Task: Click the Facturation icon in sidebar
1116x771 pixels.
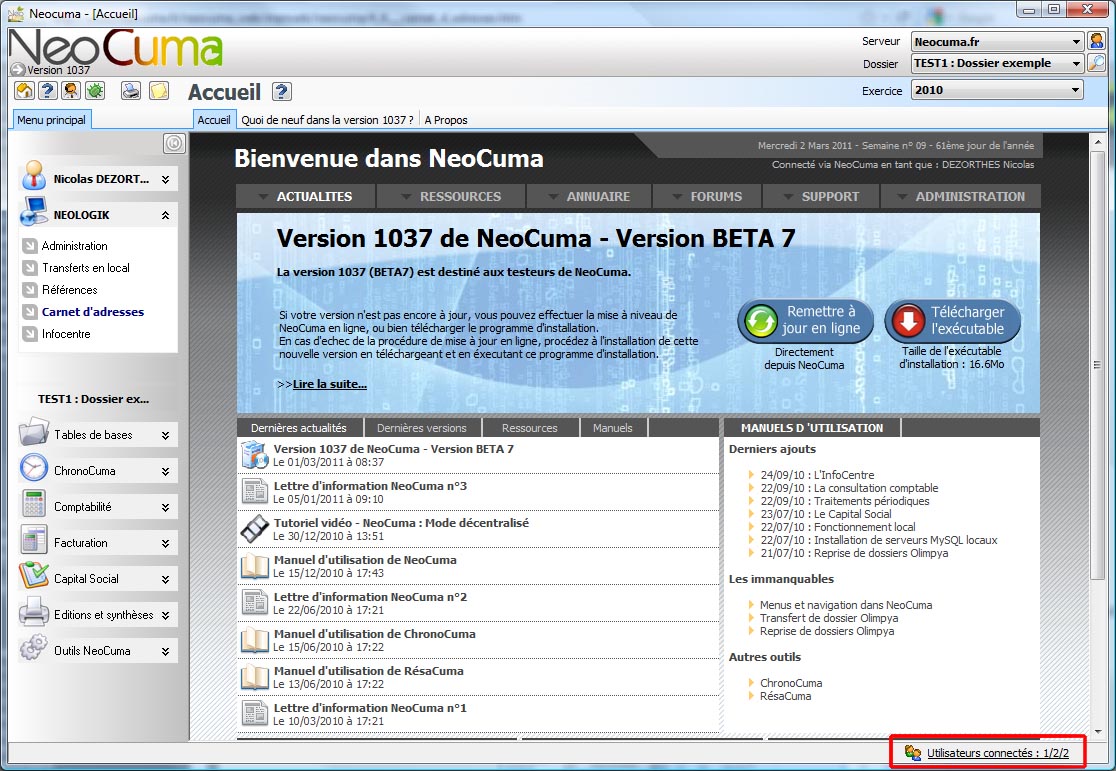Action: (33, 541)
